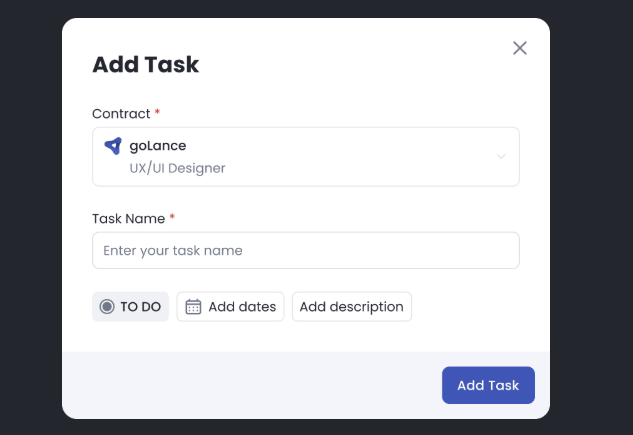Click the red asterisk beside Task Name

pos(172,217)
